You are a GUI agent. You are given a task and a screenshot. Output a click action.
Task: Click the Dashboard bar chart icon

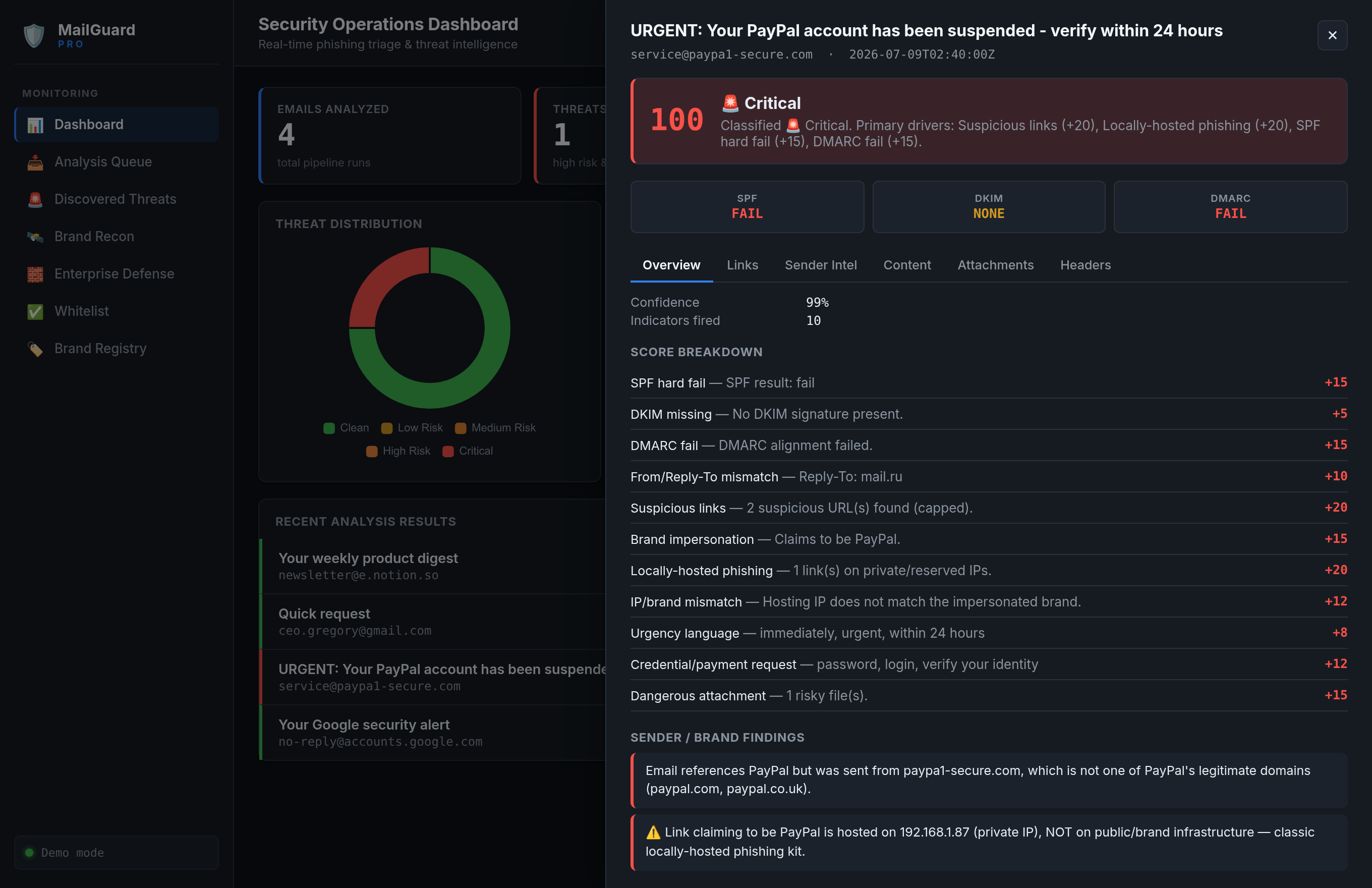35,125
